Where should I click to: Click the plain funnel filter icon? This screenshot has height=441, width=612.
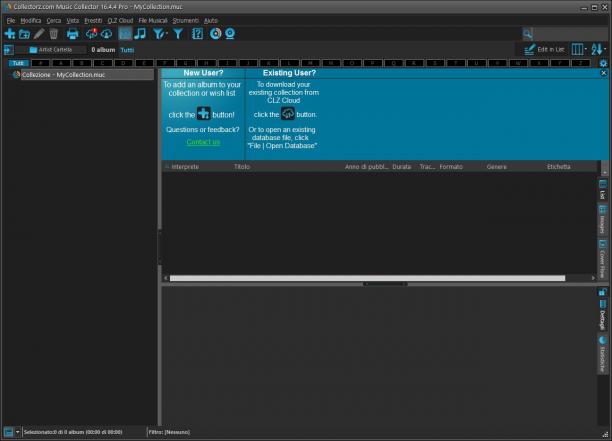[178, 34]
